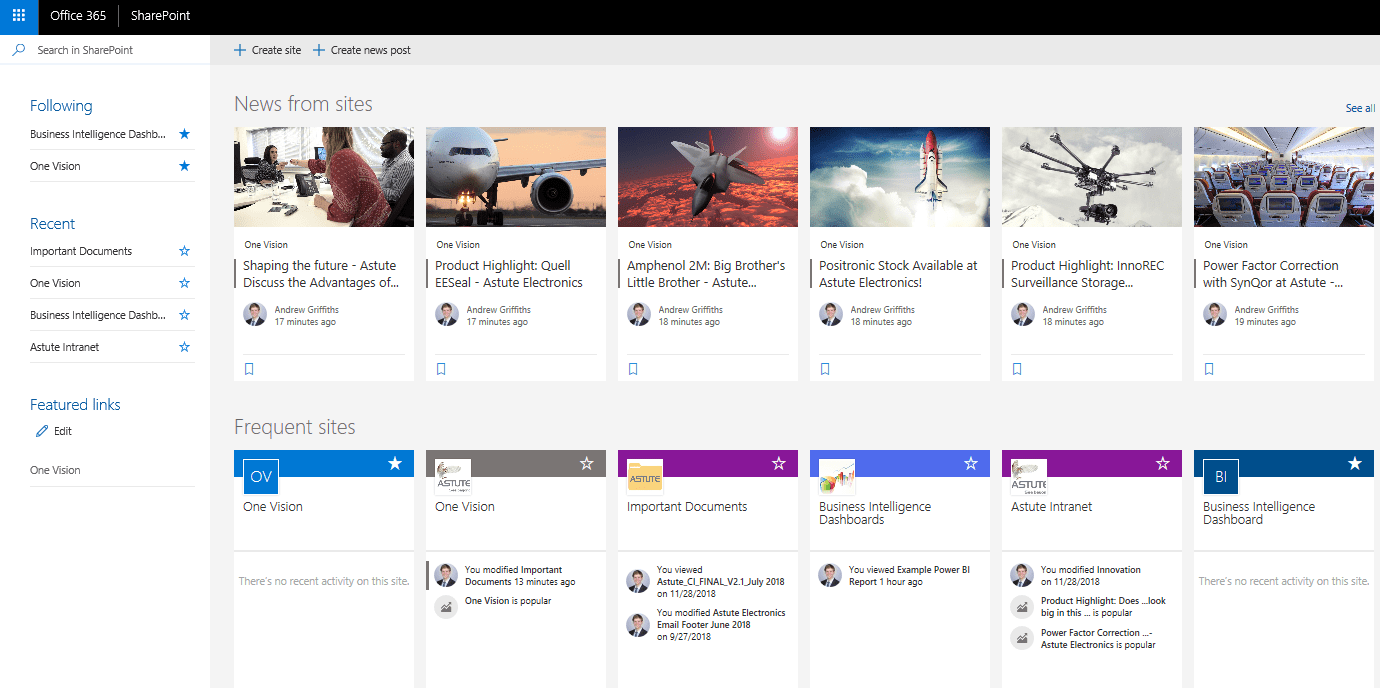
Task: Open 'Amphenol 2M: Big Brother's Little Brother' headline
Action: (x=706, y=274)
